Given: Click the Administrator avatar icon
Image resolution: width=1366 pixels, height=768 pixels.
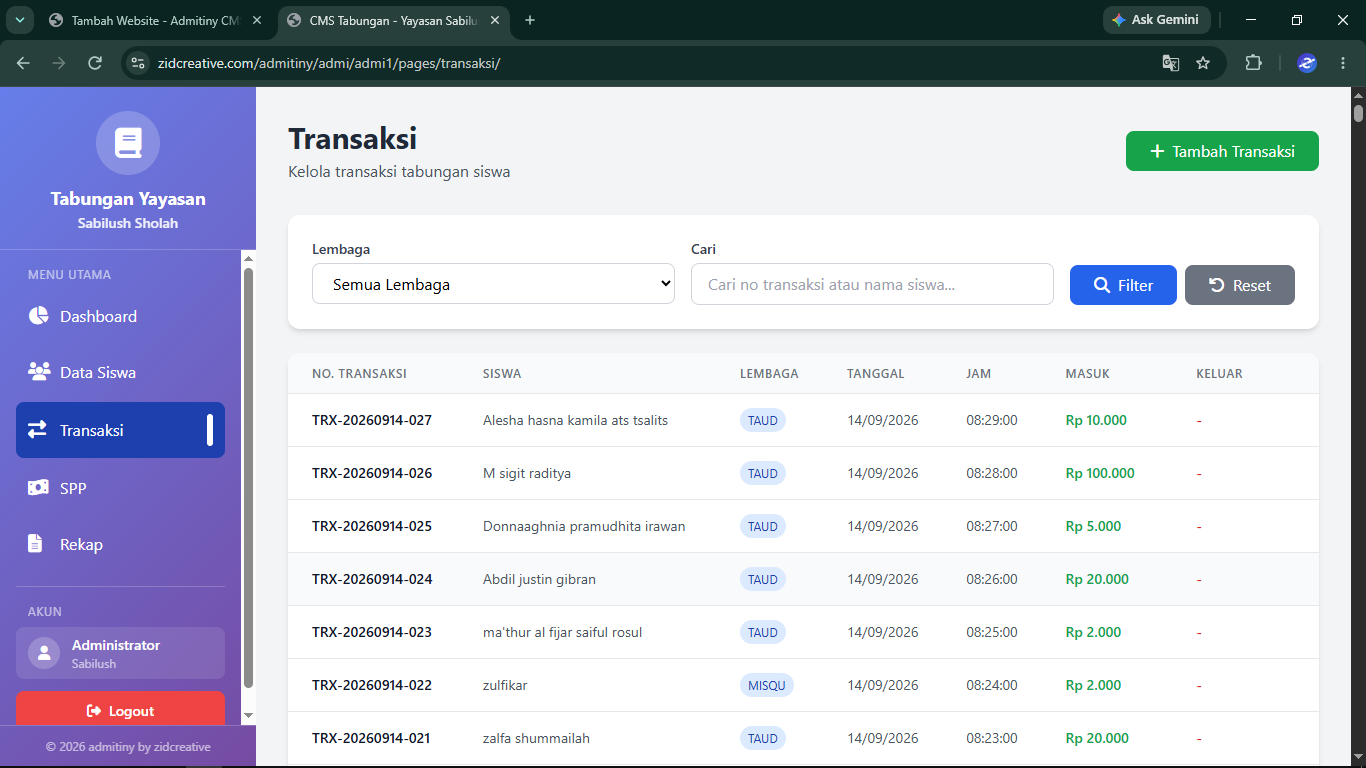Looking at the screenshot, I should point(44,653).
